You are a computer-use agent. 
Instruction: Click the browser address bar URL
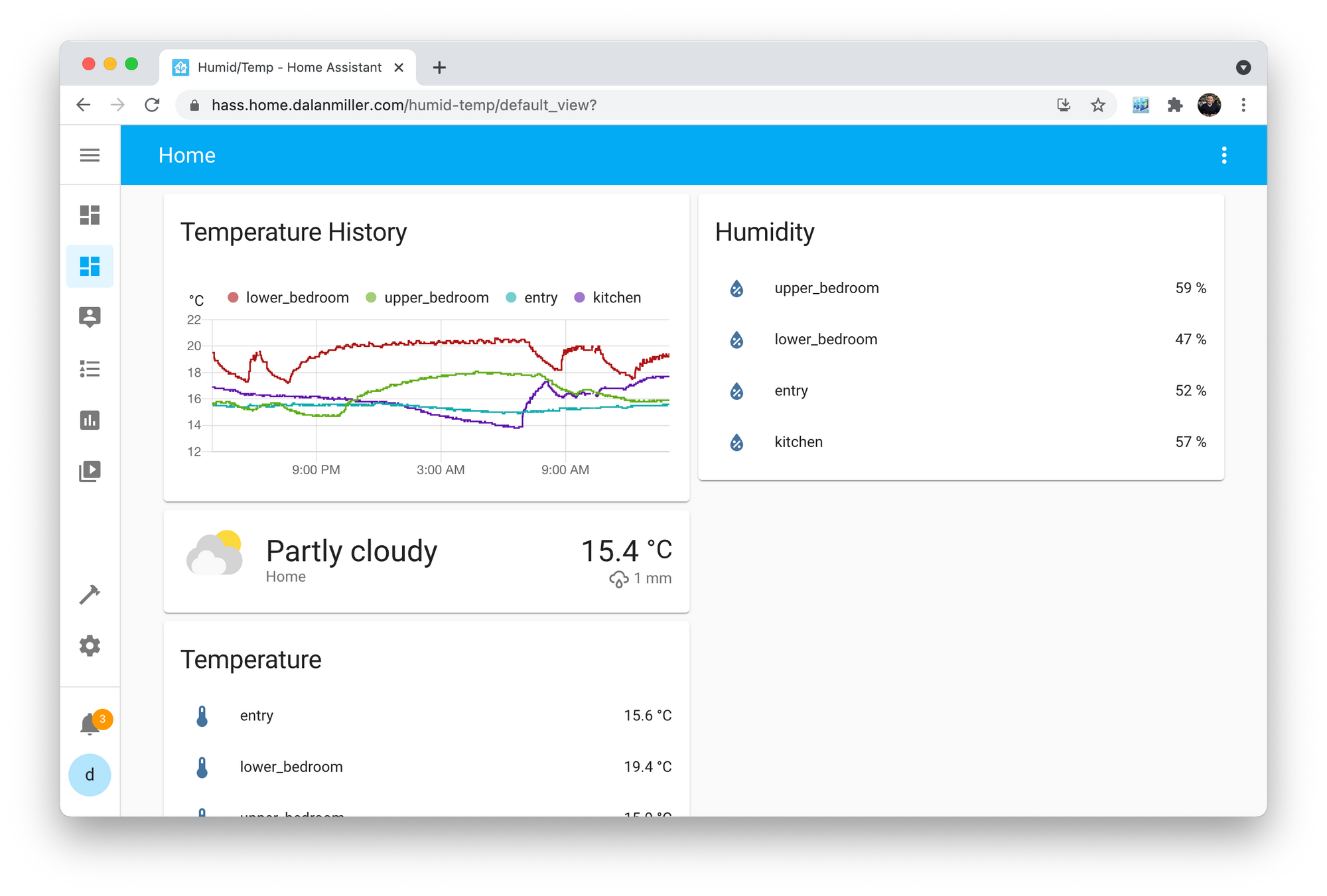403,105
